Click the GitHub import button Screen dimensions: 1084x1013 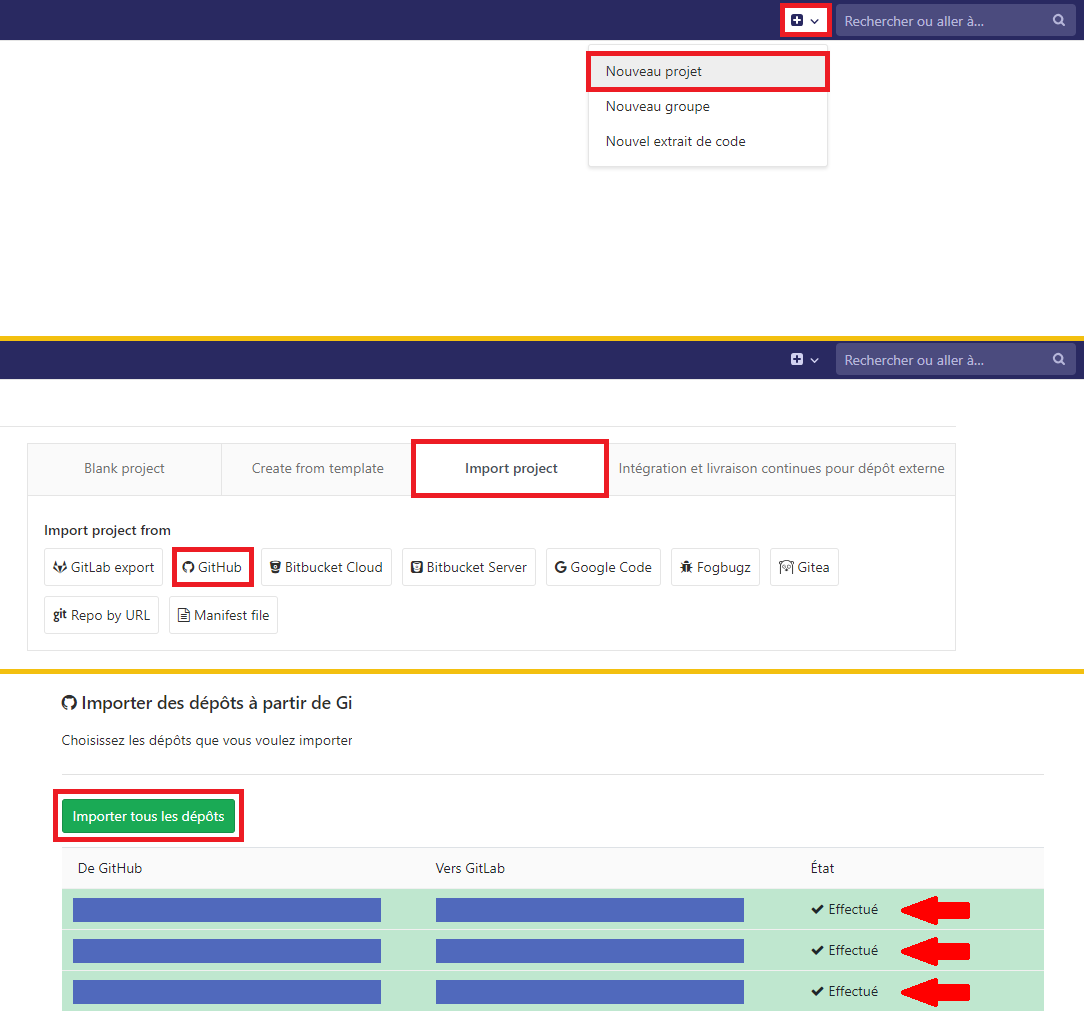[x=212, y=567]
